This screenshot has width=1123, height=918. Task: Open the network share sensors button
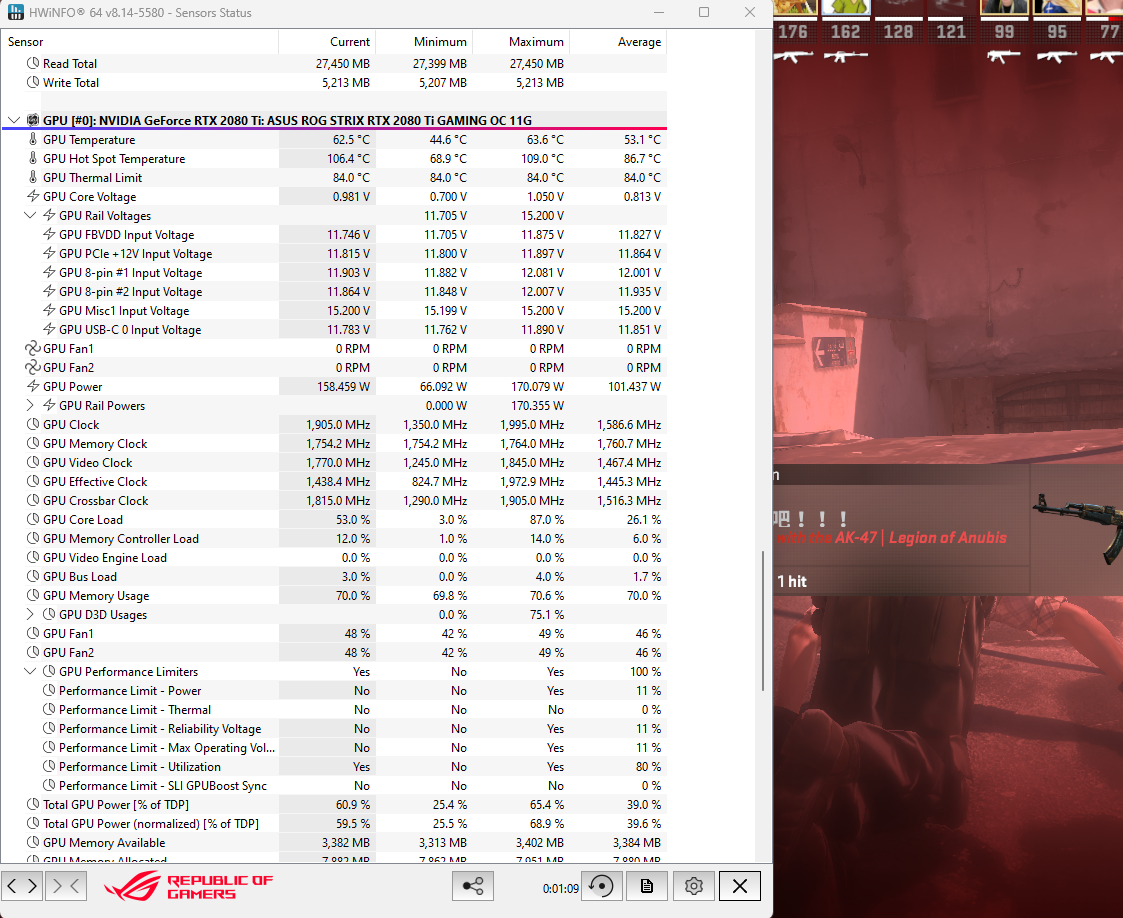(x=473, y=886)
